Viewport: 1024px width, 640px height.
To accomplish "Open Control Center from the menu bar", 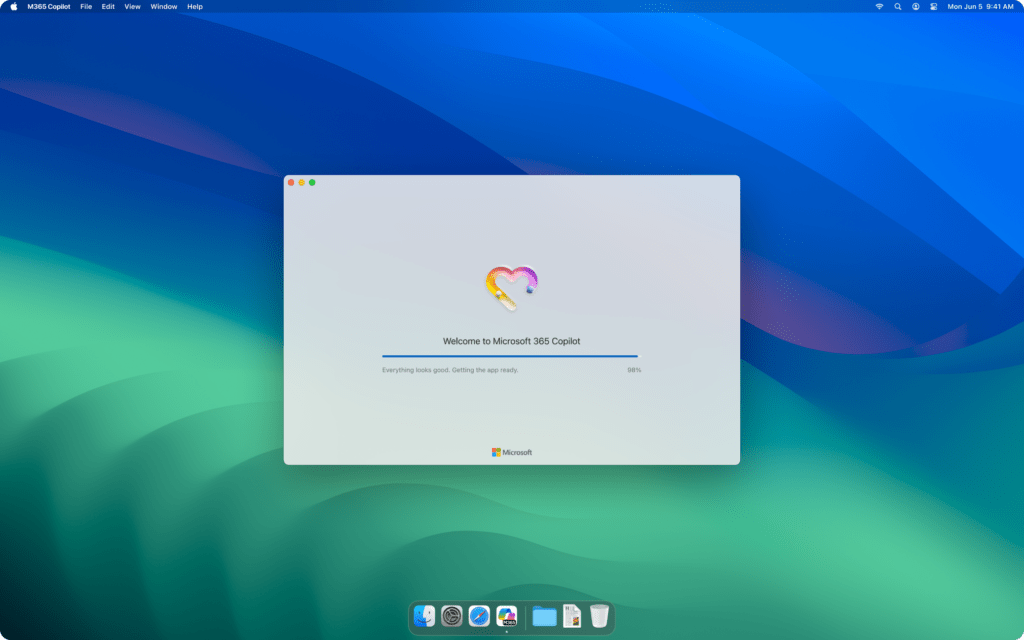I will (x=932, y=6).
